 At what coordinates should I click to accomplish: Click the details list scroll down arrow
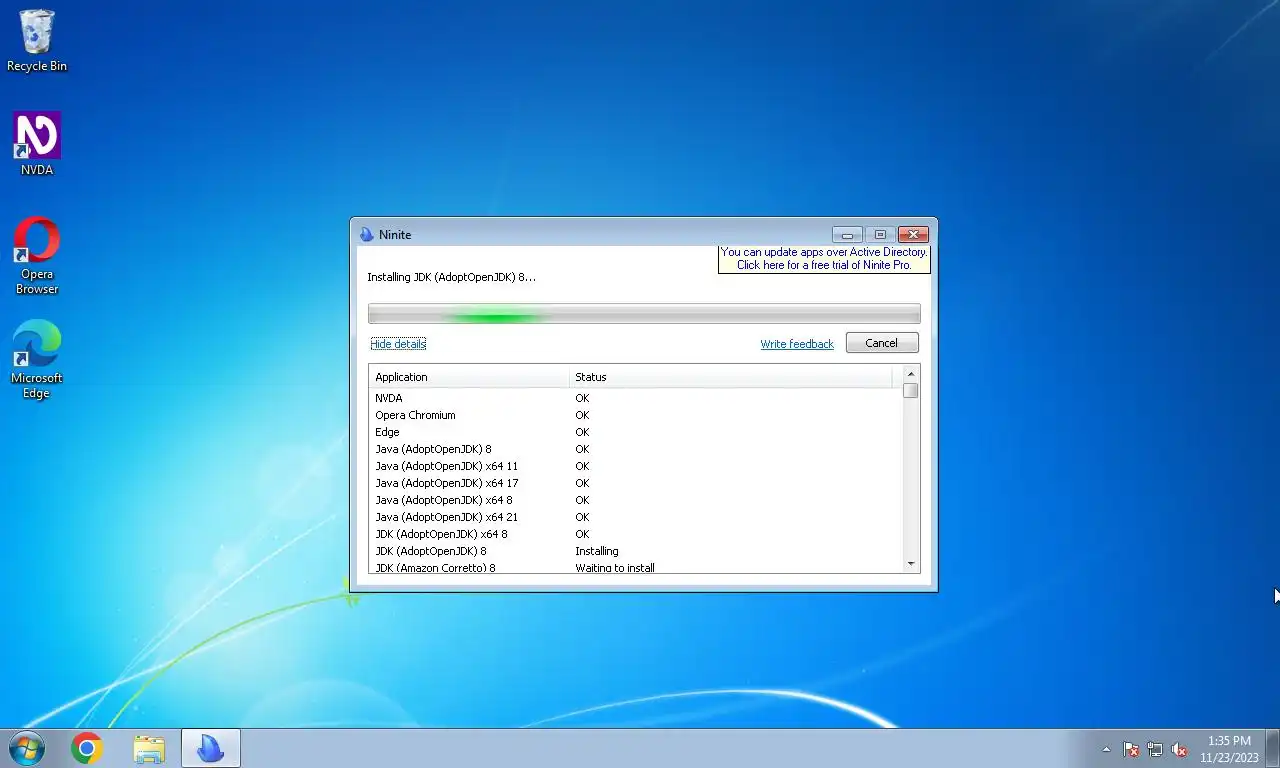[910, 564]
